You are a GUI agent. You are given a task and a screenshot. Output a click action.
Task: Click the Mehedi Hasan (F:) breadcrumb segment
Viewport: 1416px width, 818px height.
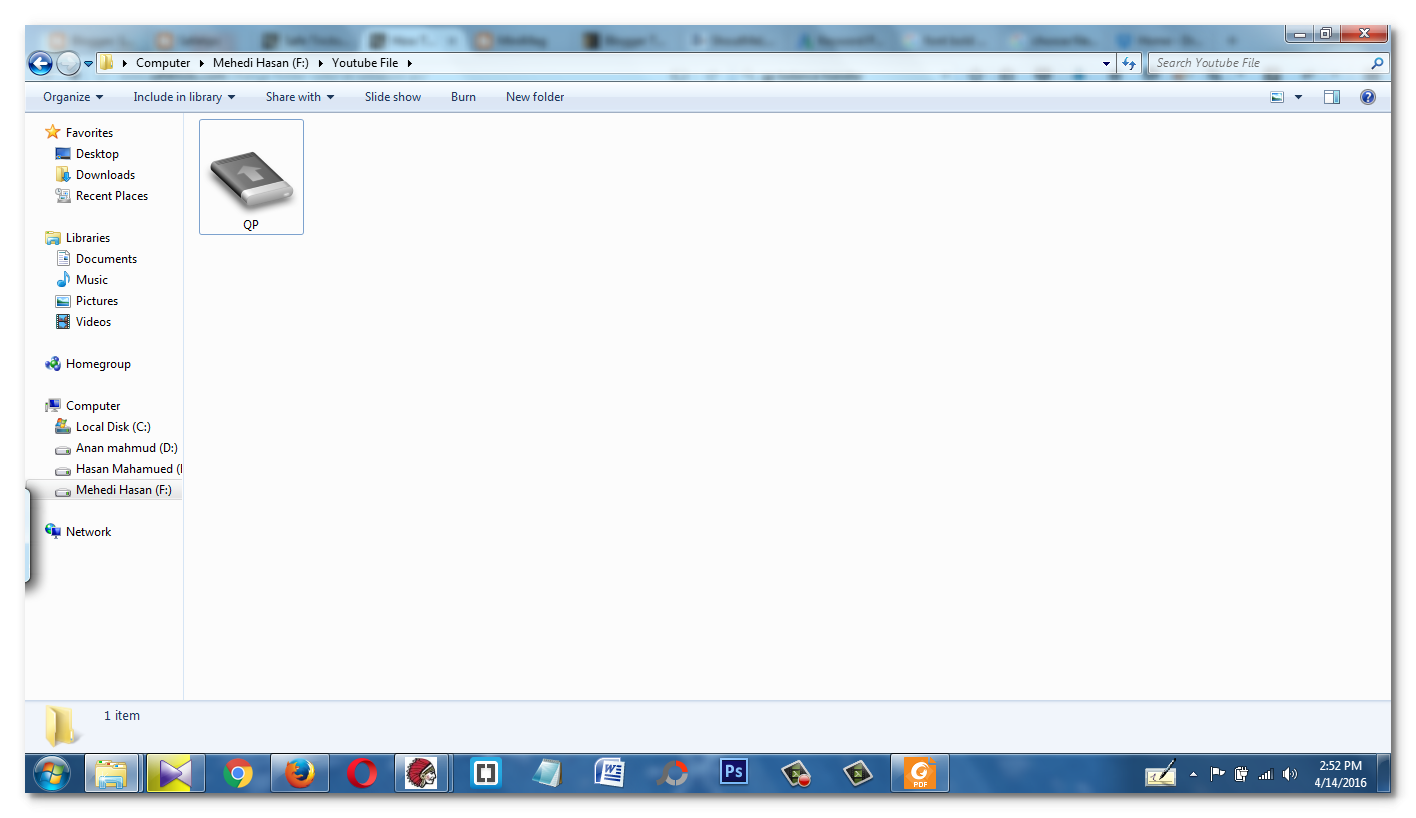pyautogui.click(x=263, y=63)
